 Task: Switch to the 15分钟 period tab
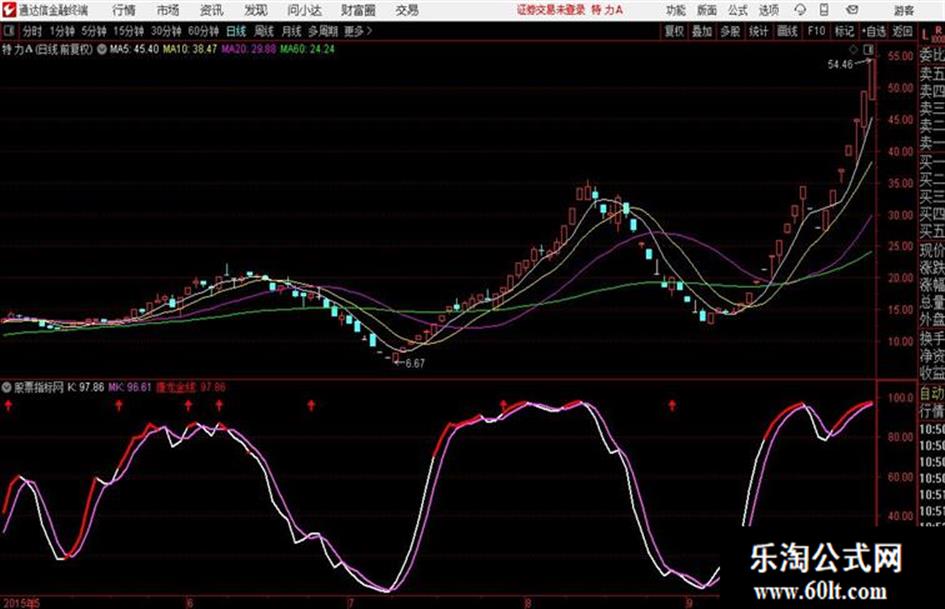(x=128, y=31)
